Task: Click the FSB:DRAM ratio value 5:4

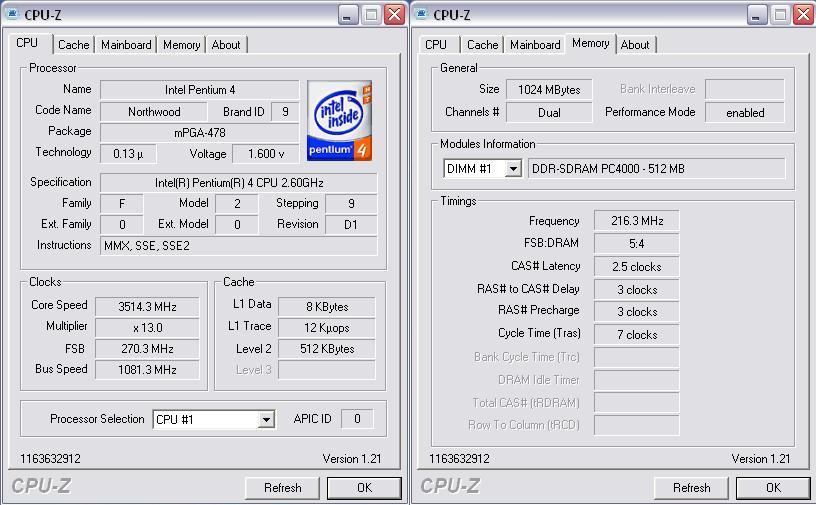Action: coord(636,244)
